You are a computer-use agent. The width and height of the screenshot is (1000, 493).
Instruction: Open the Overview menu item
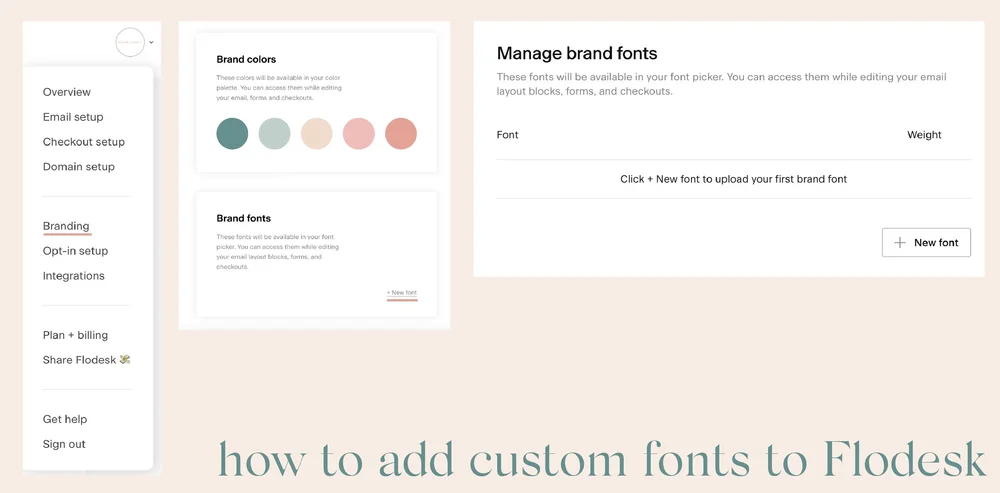point(67,92)
